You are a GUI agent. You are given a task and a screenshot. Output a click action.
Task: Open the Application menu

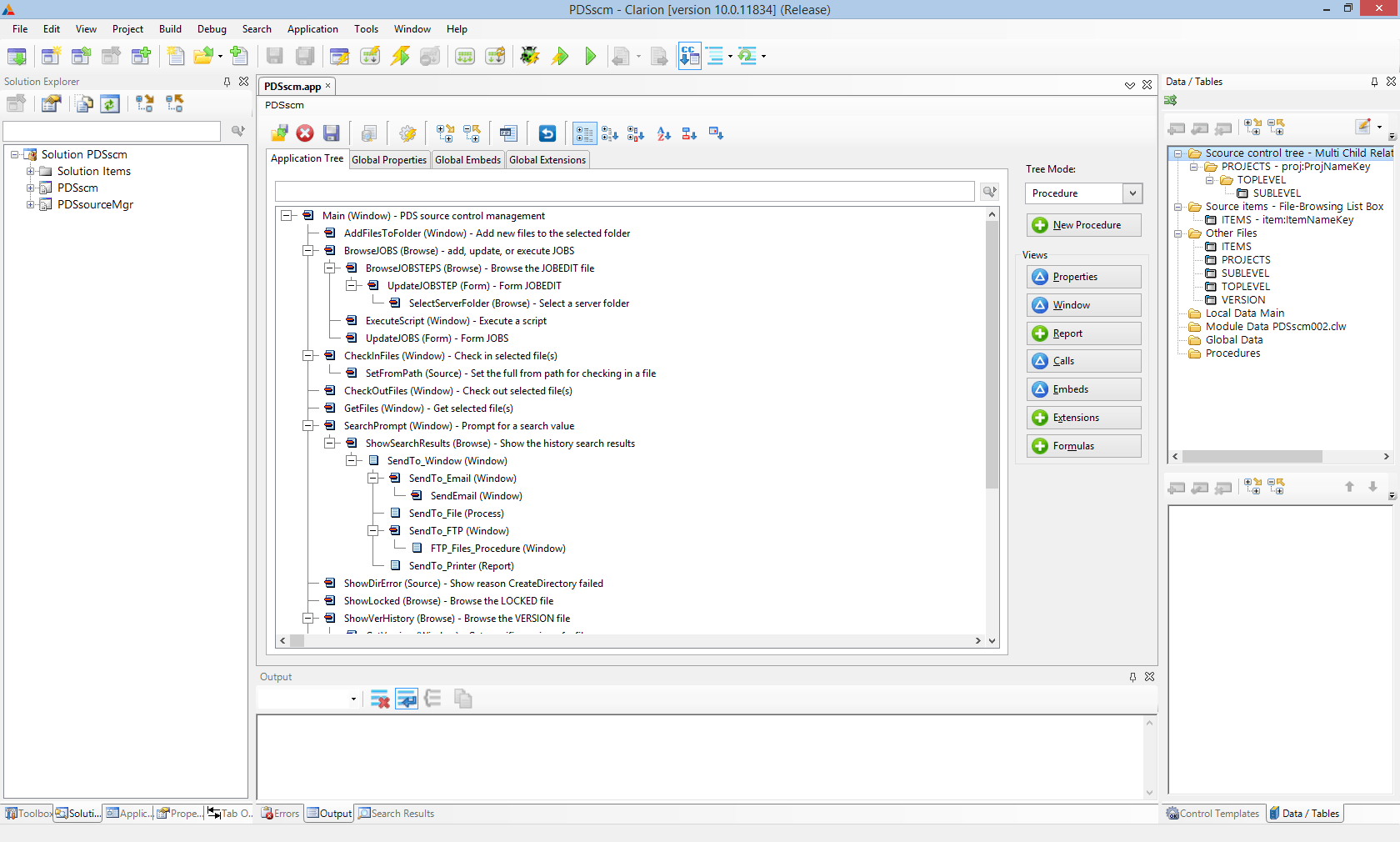(312, 29)
